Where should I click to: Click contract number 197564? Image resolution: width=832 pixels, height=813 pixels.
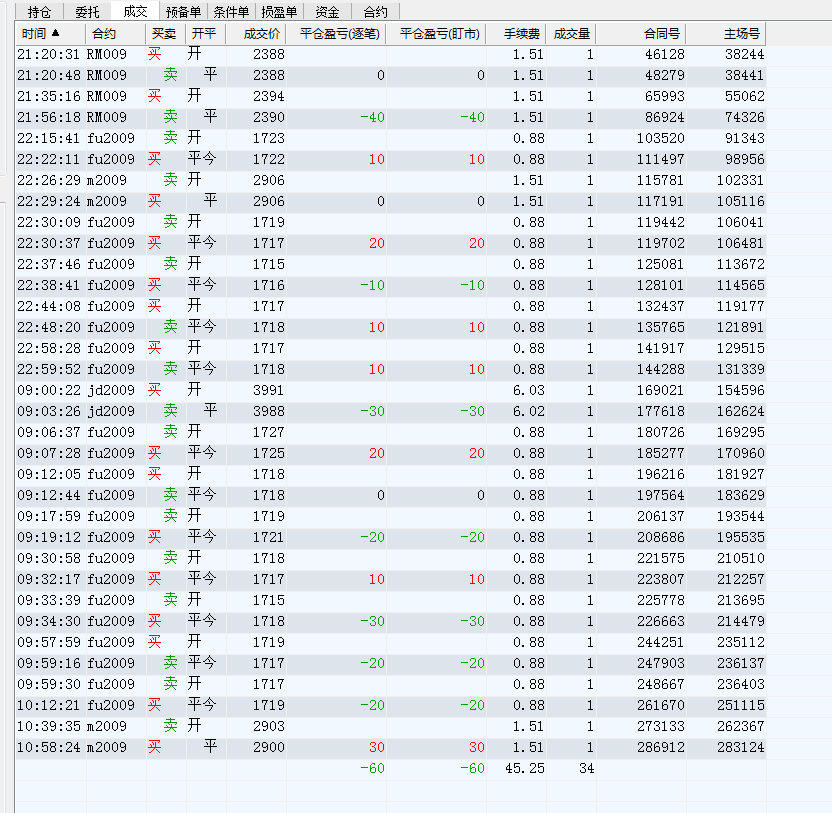pyautogui.click(x=661, y=496)
